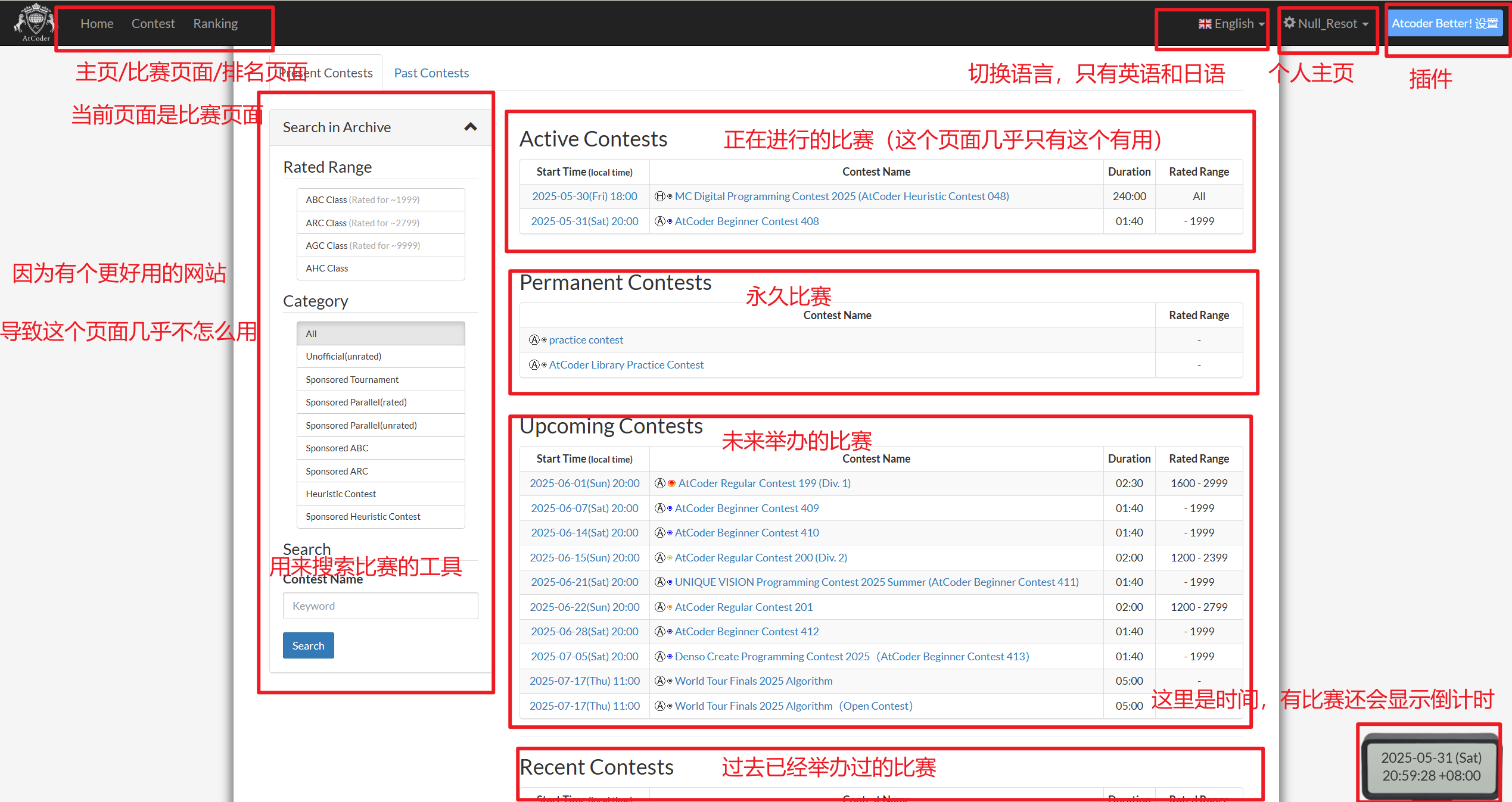Switch to the Past Contests tab
The height and width of the screenshot is (802, 1512).
tap(431, 73)
